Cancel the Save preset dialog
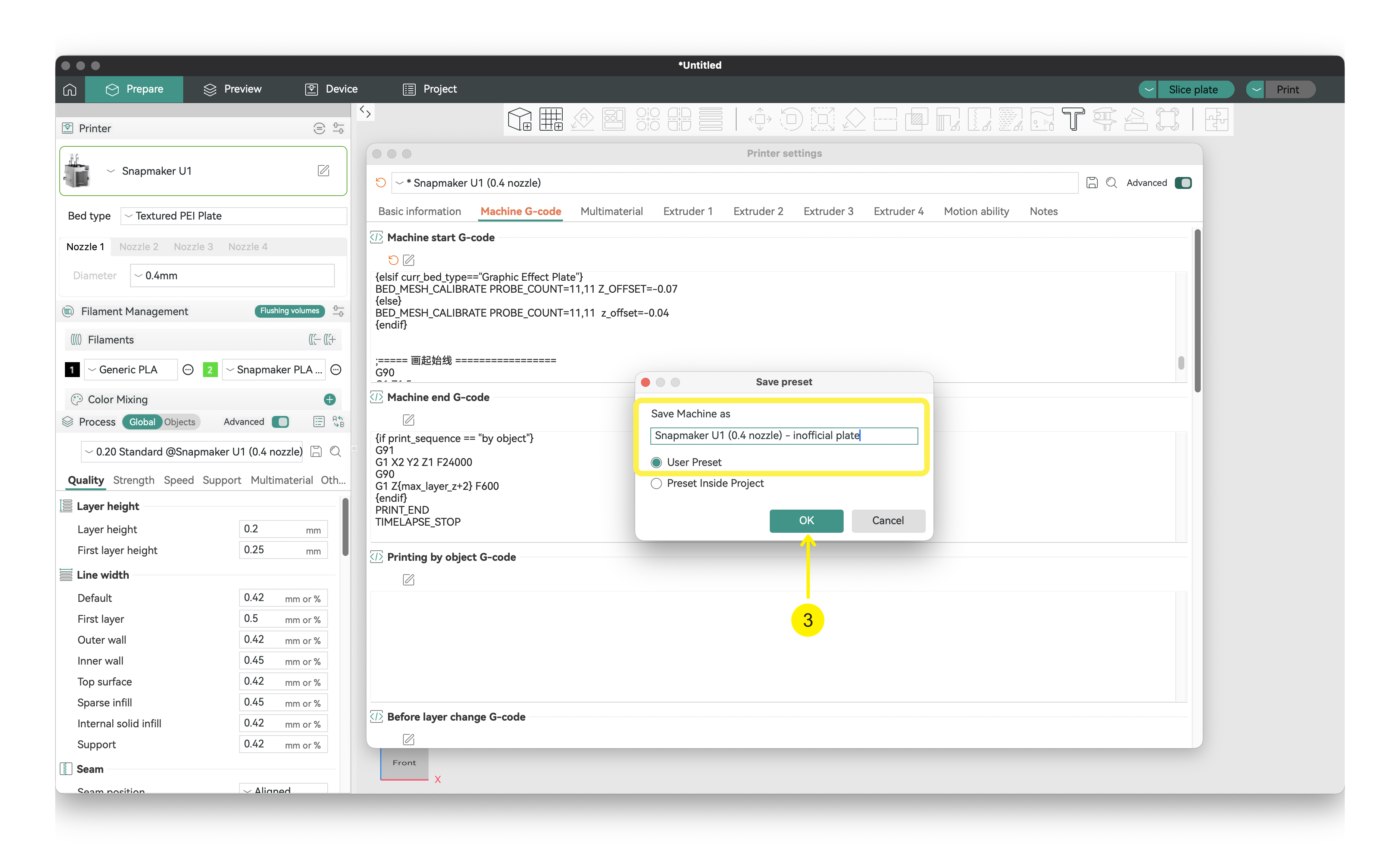 [888, 521]
